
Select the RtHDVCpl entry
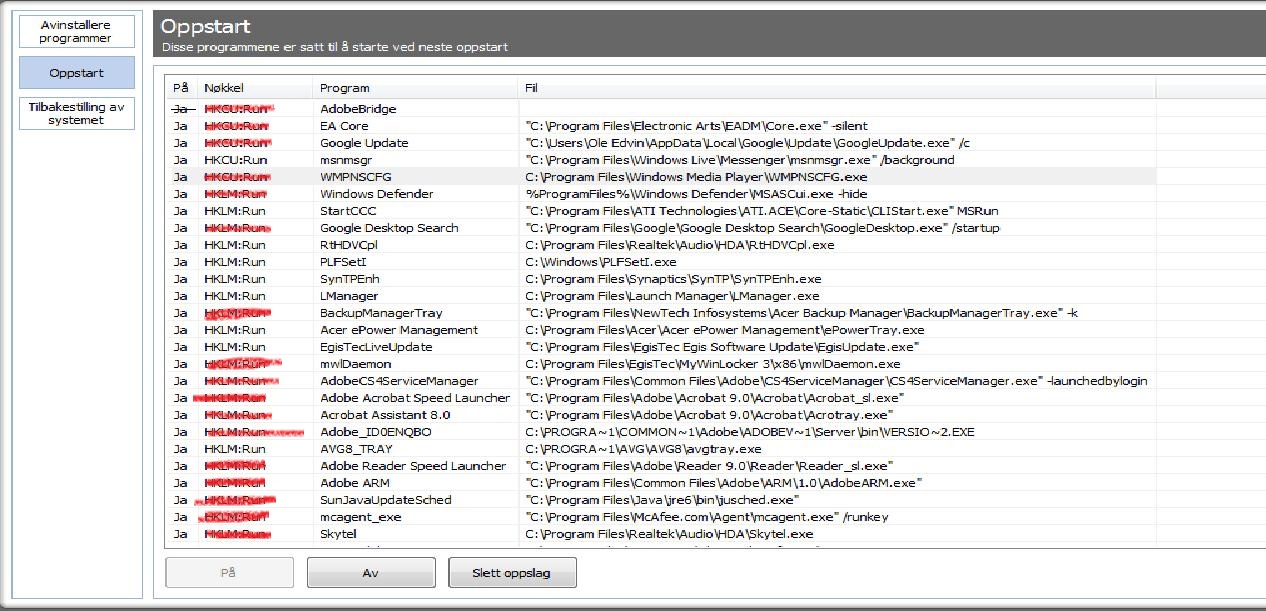349,245
